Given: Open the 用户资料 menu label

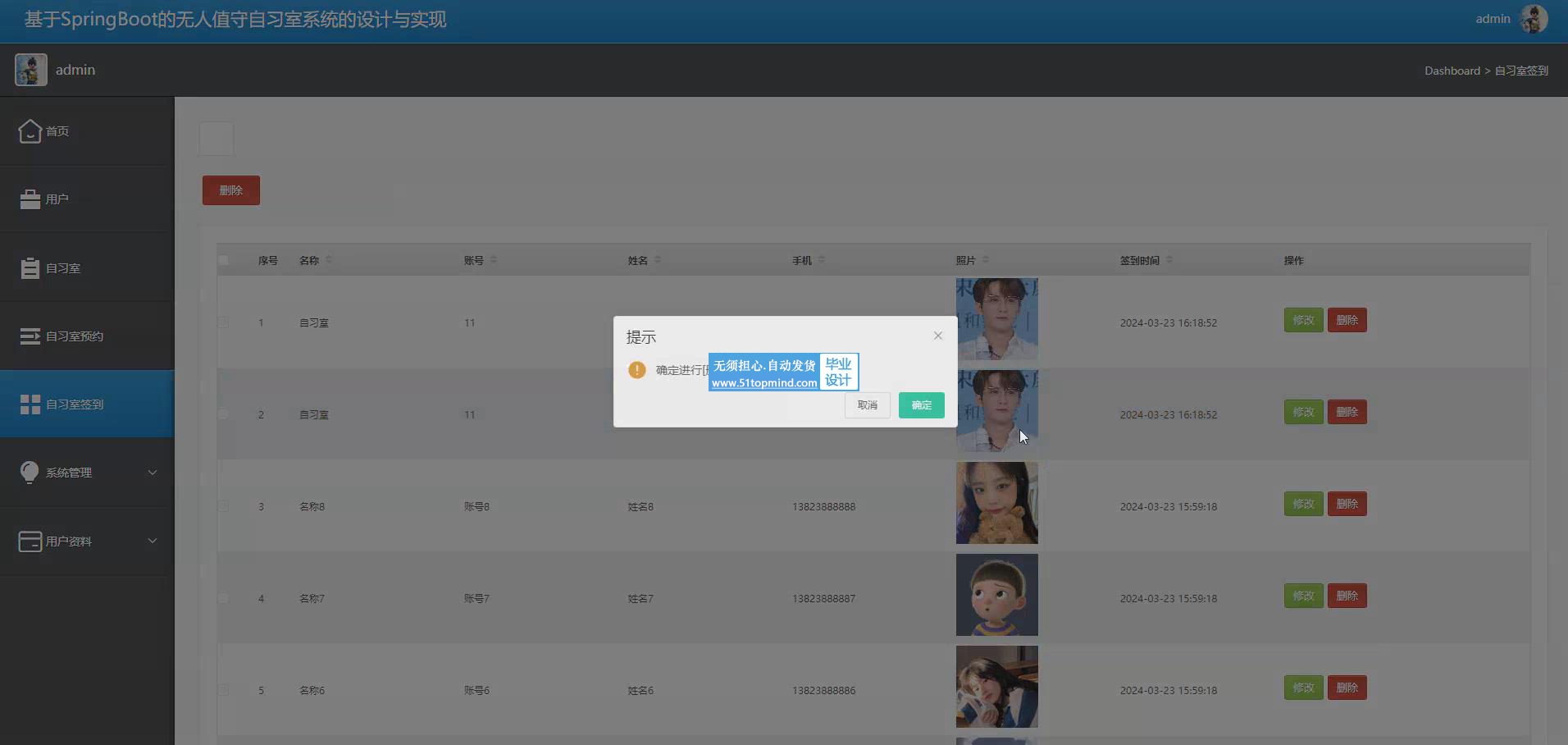Looking at the screenshot, I should coord(69,542).
